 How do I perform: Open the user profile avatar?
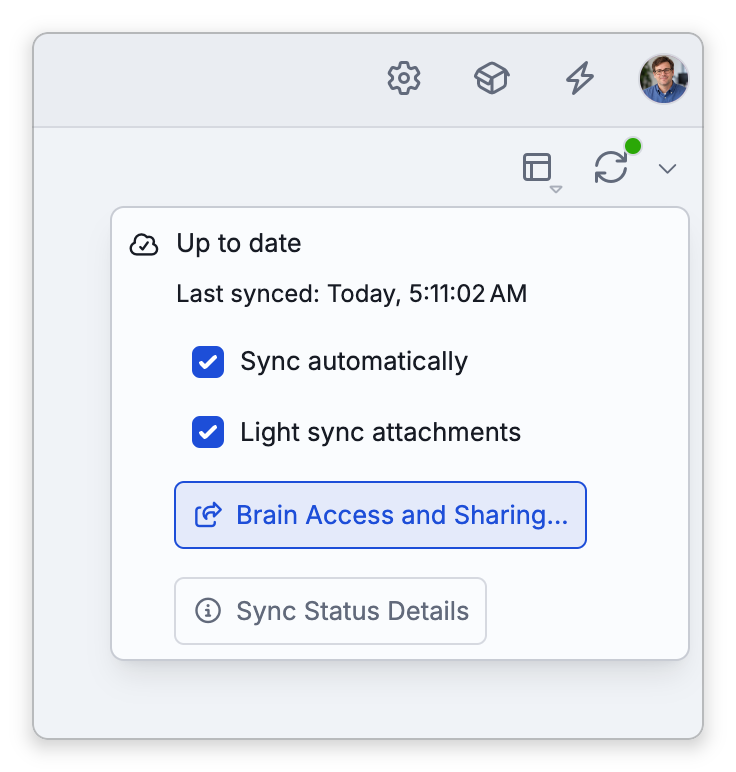[663, 79]
